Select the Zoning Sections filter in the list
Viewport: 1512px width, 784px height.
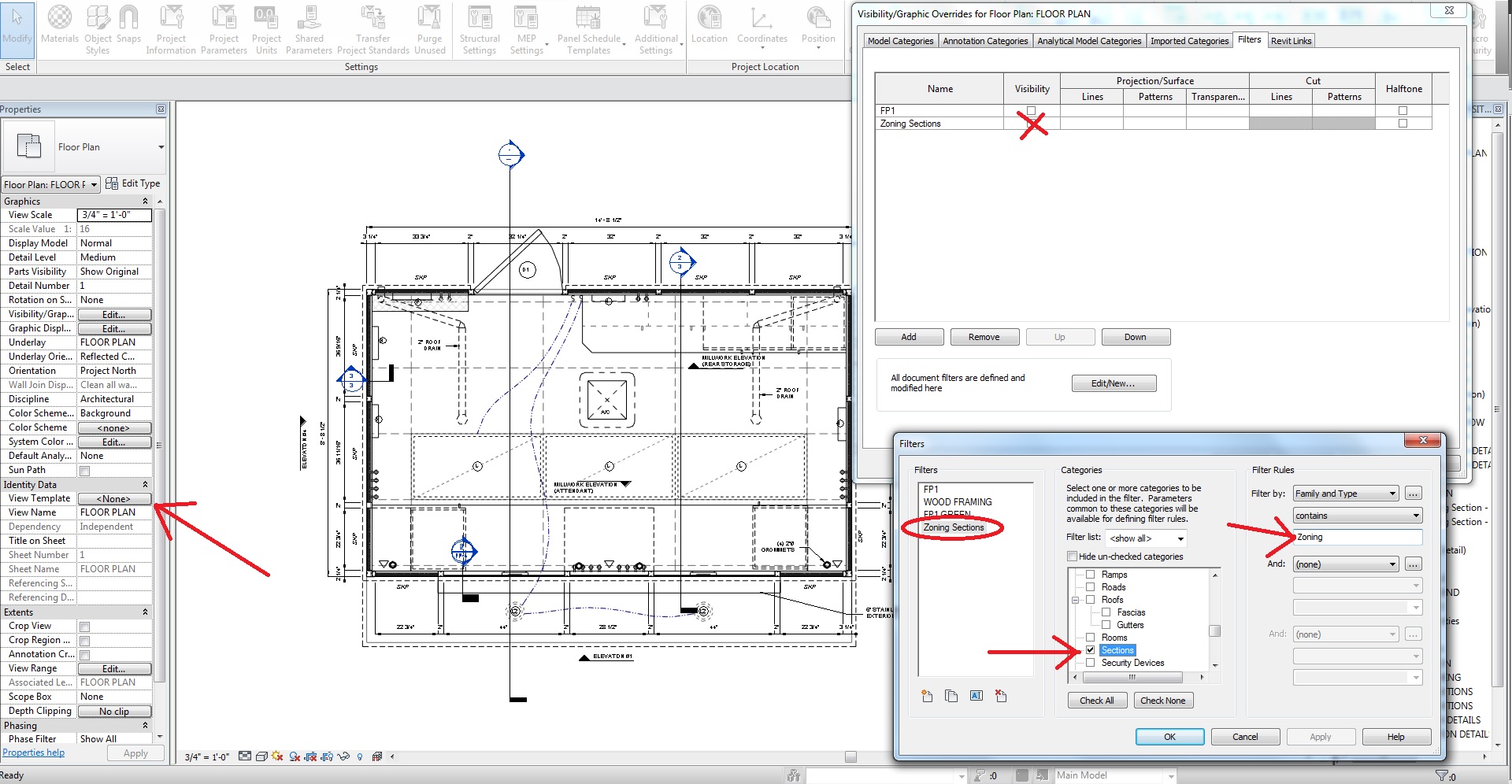point(954,527)
